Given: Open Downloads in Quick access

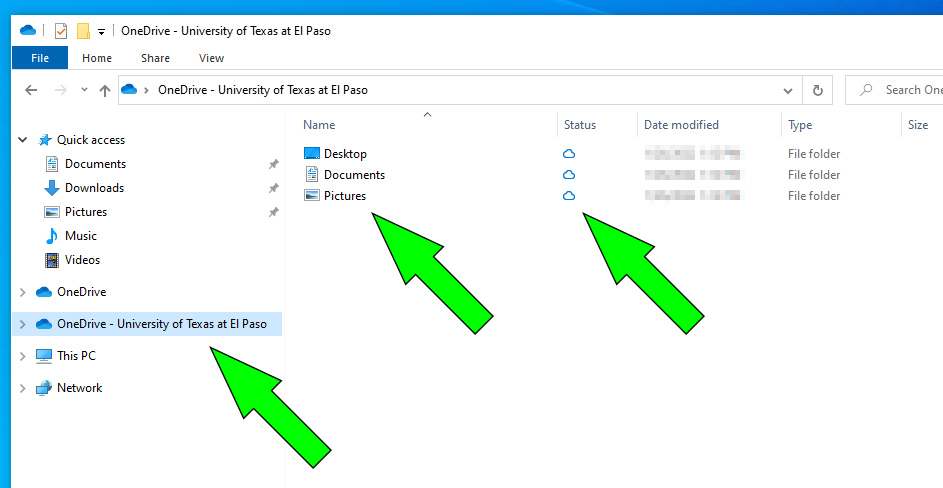Looking at the screenshot, I should coord(94,188).
